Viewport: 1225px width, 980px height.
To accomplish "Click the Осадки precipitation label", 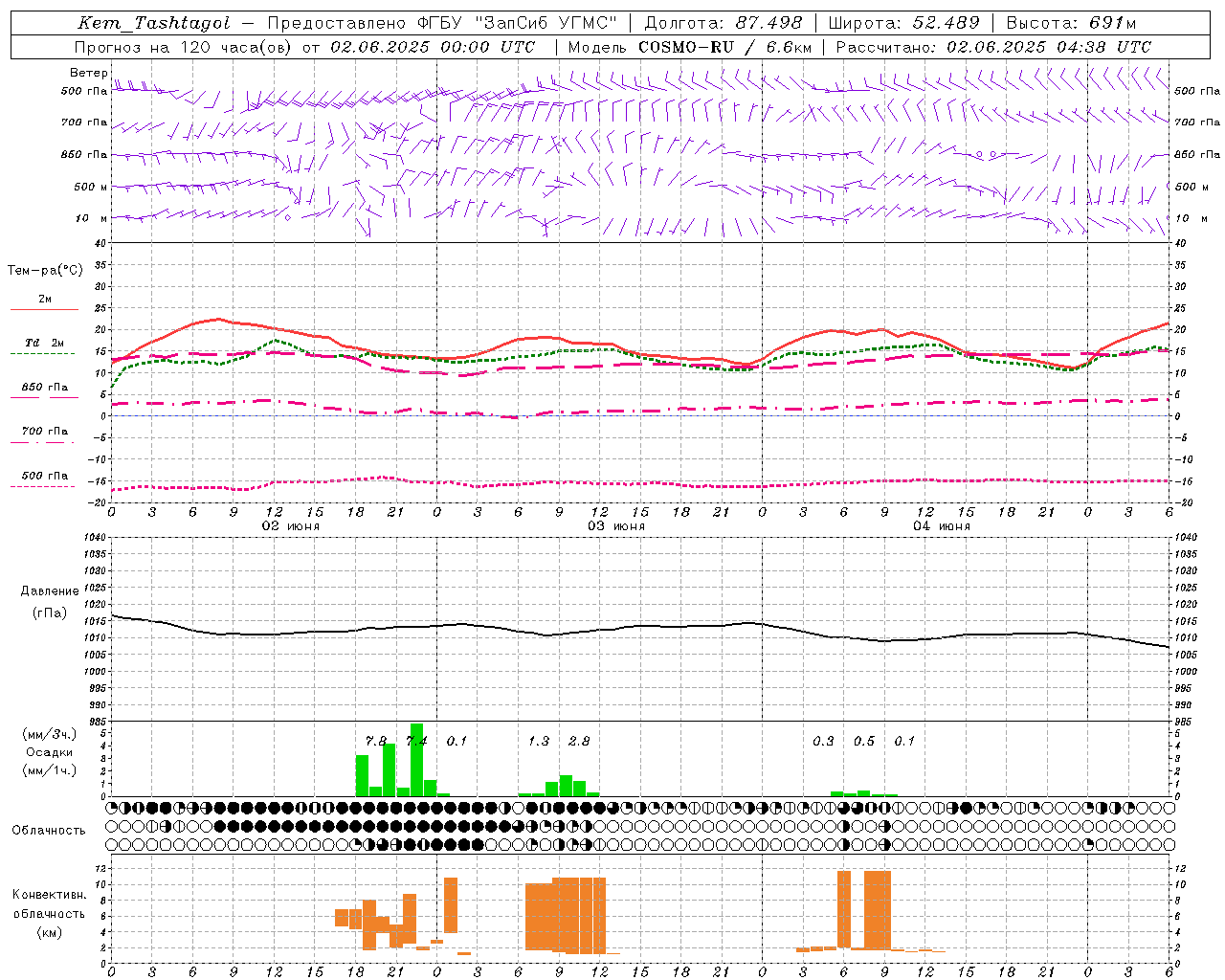I will coord(50,752).
